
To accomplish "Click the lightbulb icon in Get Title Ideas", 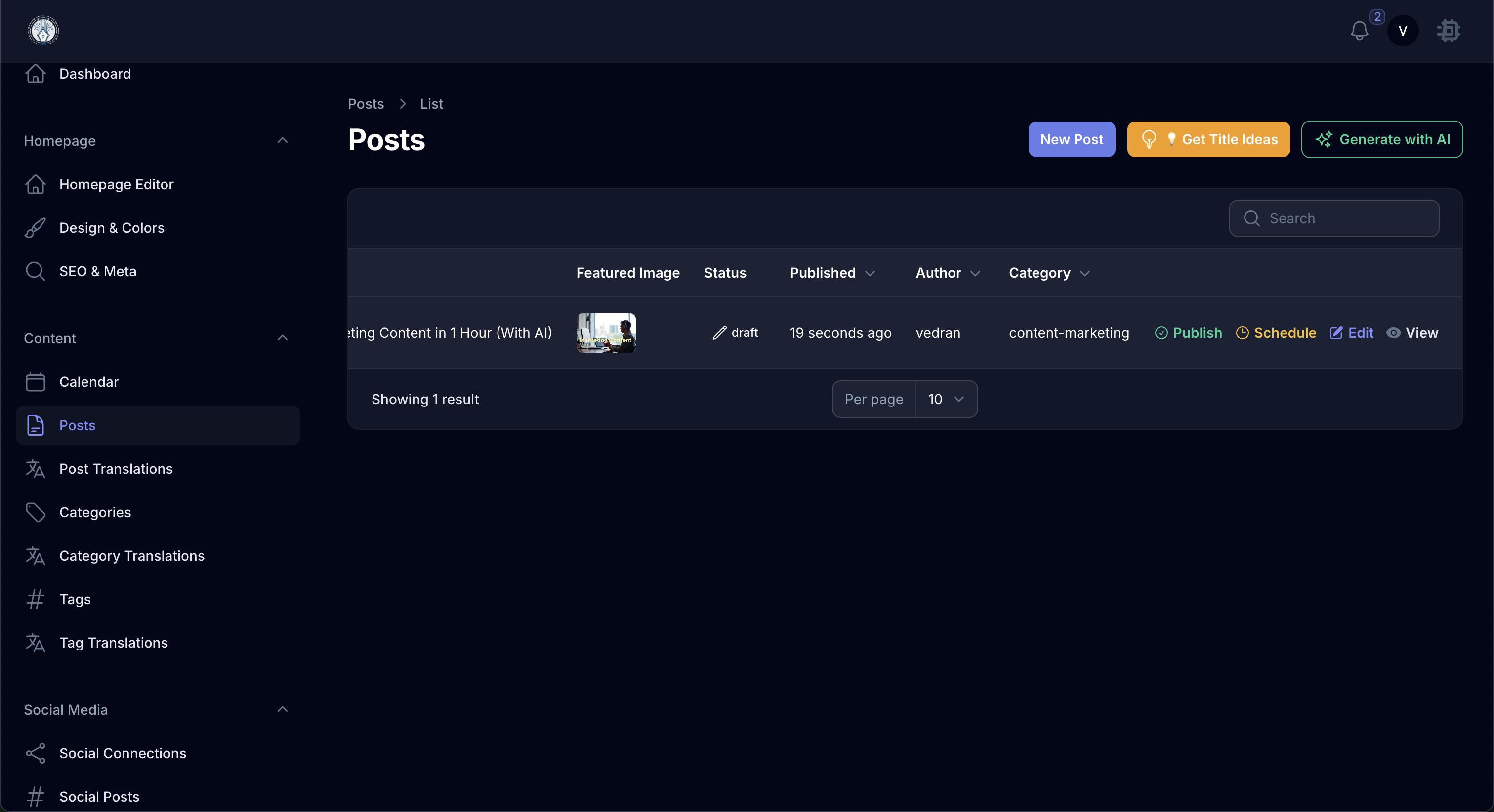I will click(x=1148, y=139).
